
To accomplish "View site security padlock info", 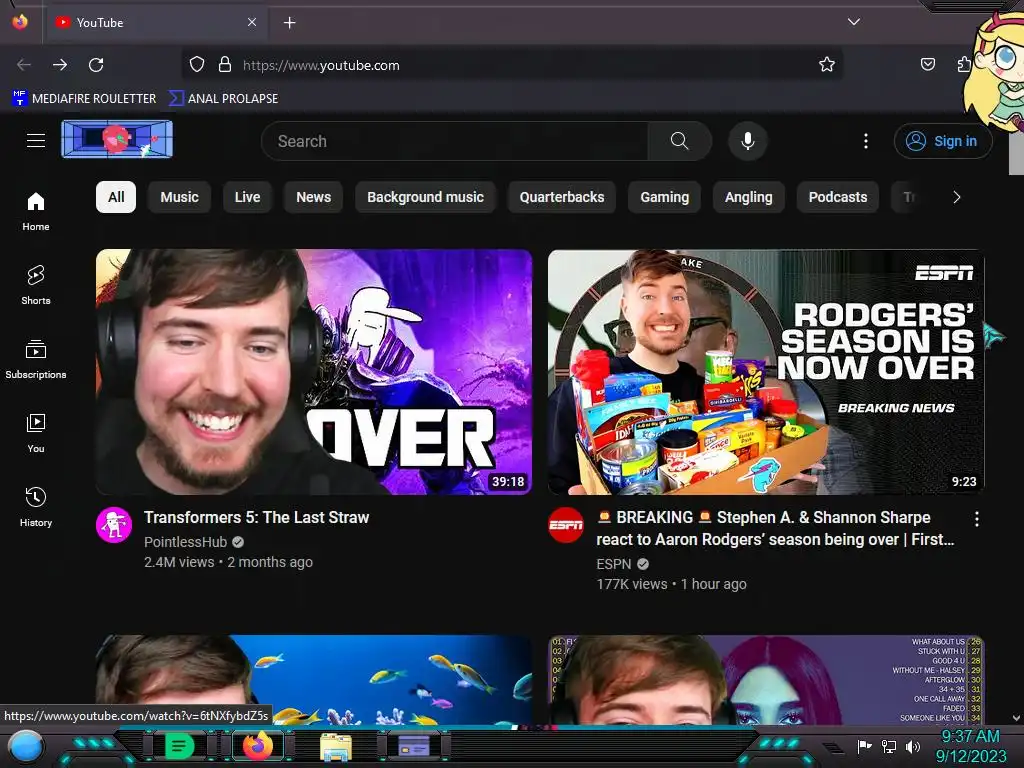I will 225,65.
